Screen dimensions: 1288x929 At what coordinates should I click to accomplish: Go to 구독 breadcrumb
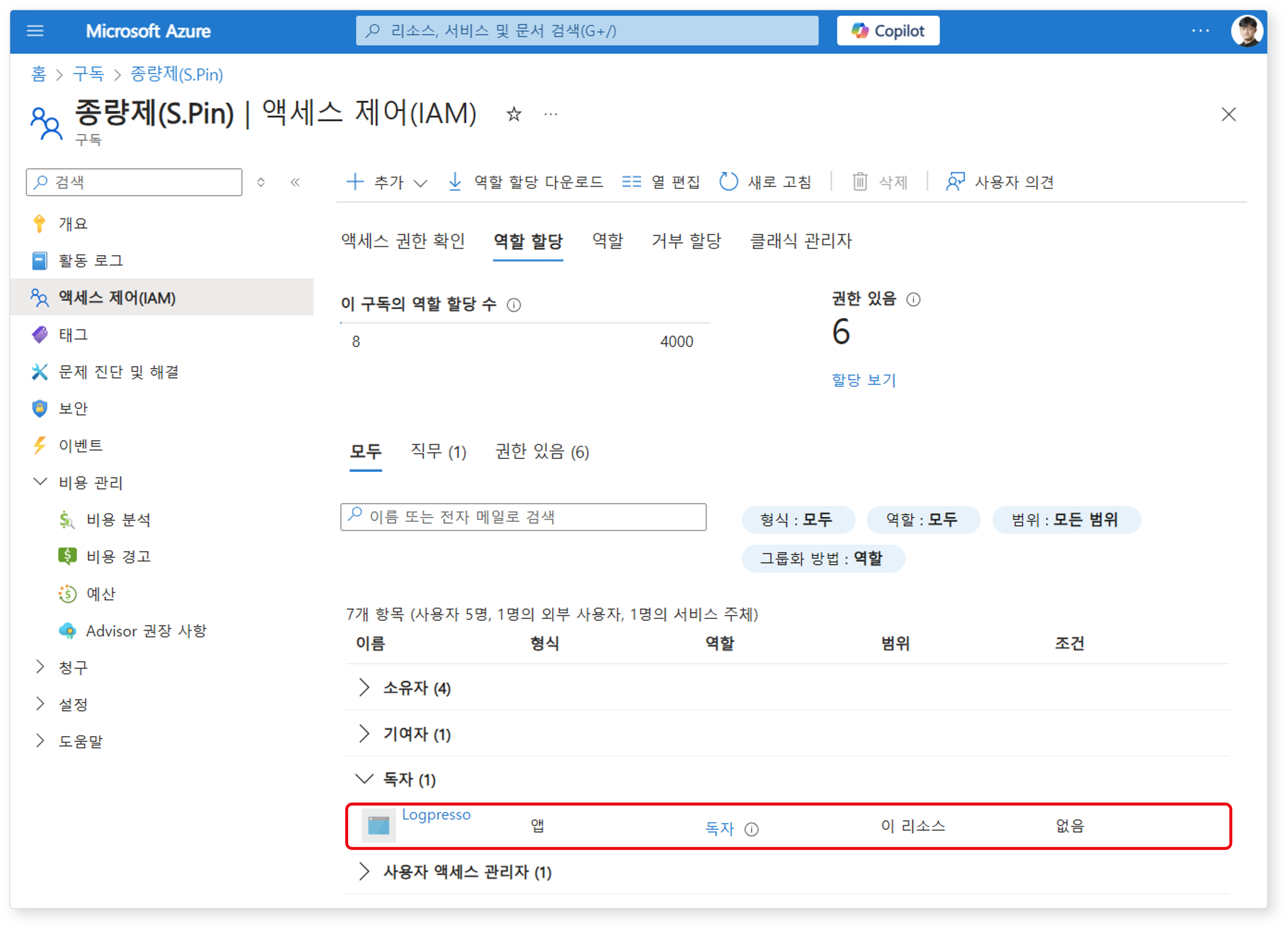(x=88, y=75)
